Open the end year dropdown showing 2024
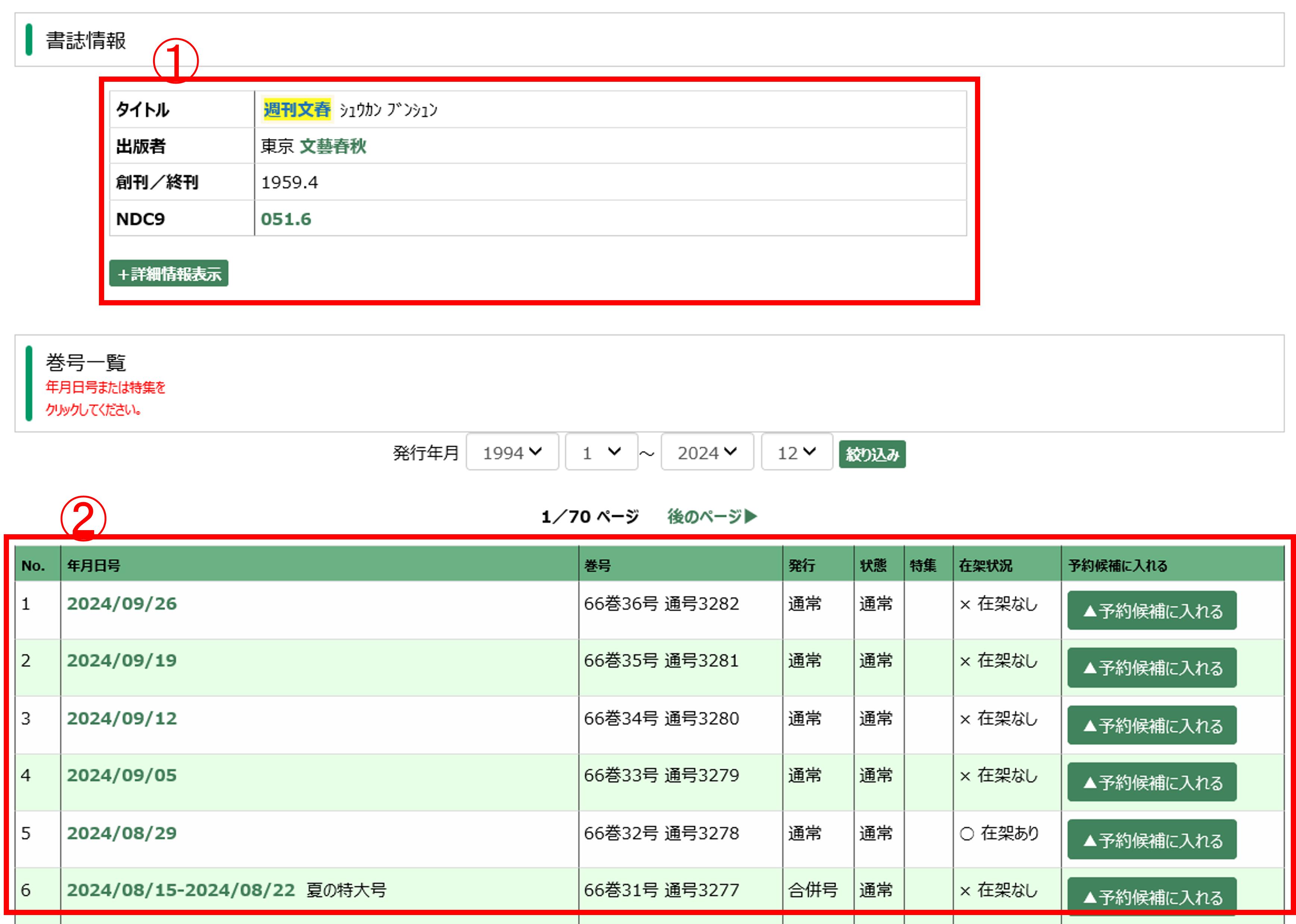Screen dimensions: 1296x924 [x=707, y=452]
